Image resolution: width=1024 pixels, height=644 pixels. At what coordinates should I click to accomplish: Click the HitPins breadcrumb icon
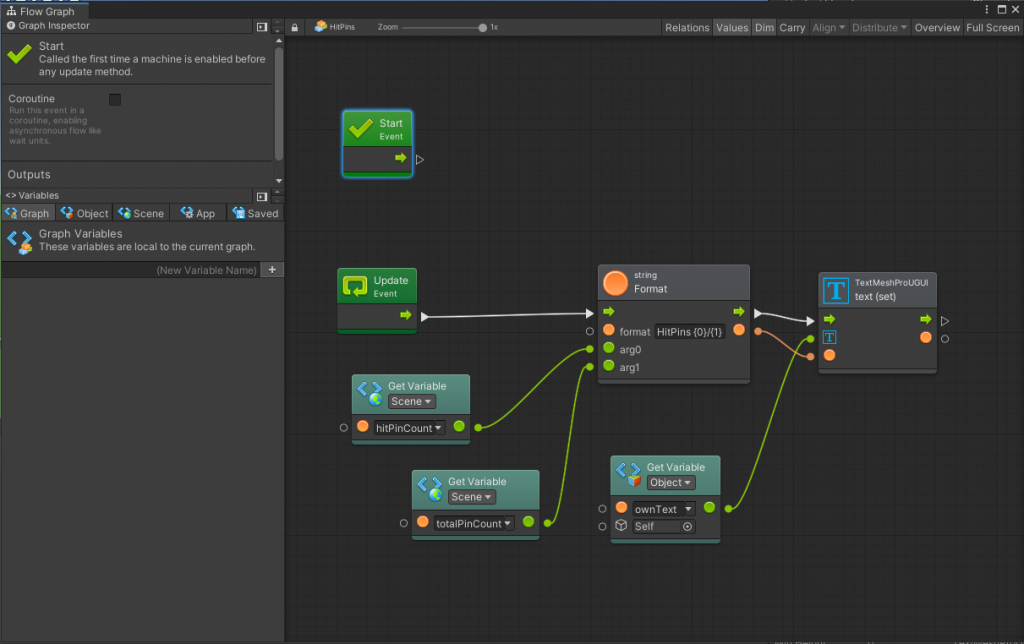322,27
